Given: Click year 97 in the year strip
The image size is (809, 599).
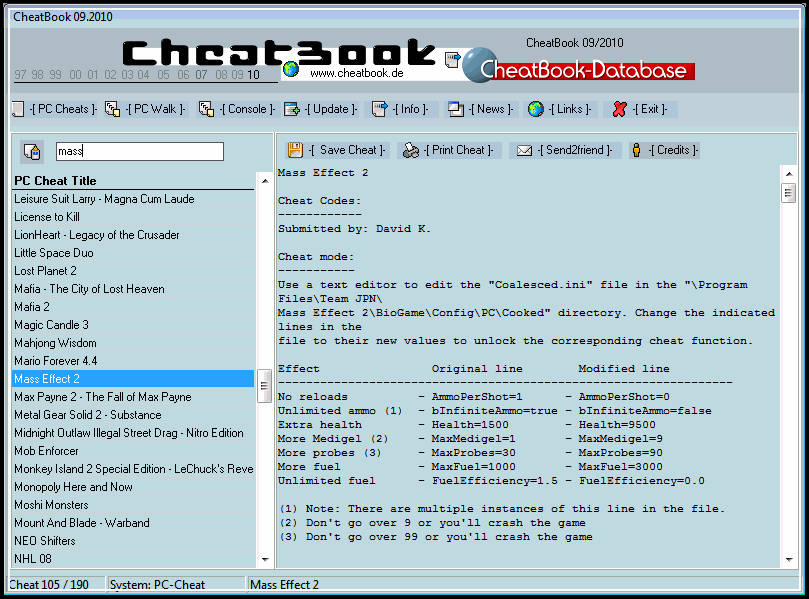Looking at the screenshot, I should tap(20, 75).
